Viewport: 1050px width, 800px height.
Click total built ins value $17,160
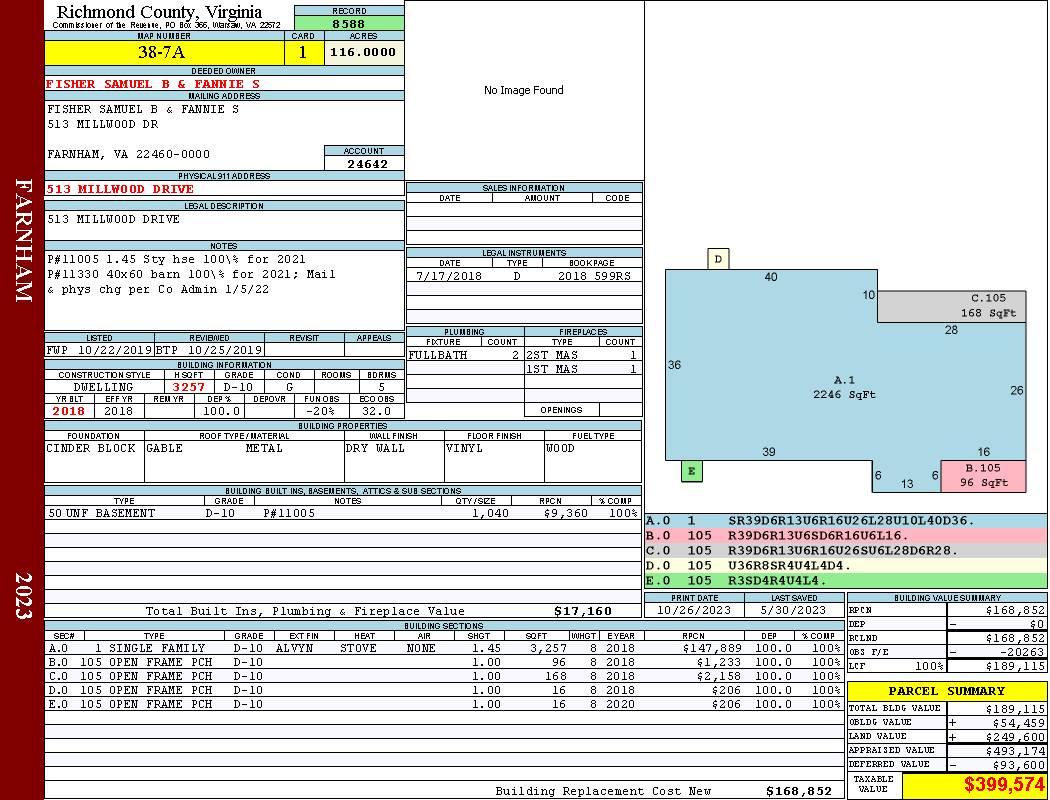[583, 611]
